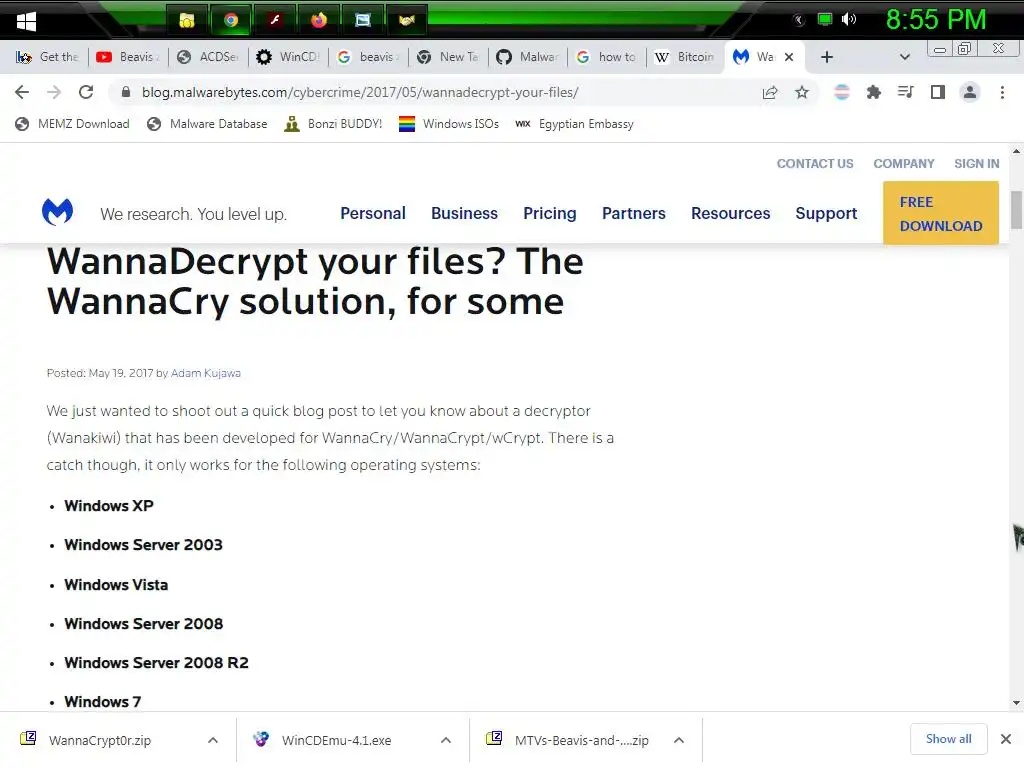Open the author link Adam Kujawa
This screenshot has height=768, width=1024.
click(x=206, y=374)
